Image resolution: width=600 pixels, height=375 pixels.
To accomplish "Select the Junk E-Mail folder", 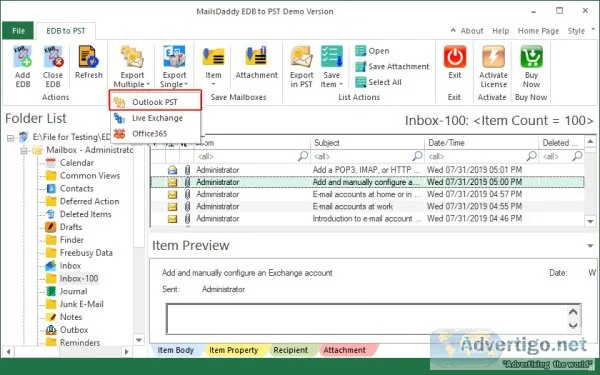I will (82, 304).
